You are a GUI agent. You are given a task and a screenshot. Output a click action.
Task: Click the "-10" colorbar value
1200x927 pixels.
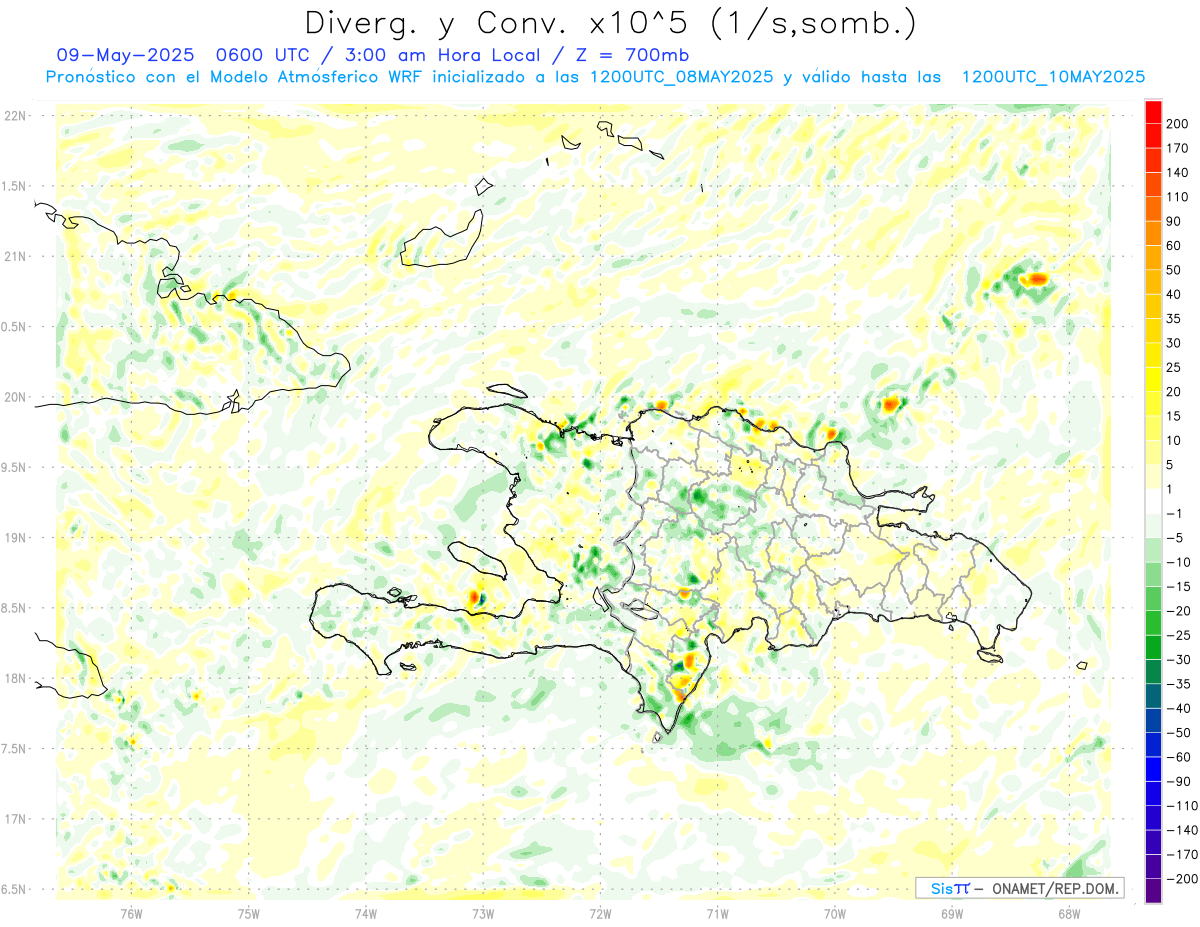(1178, 562)
